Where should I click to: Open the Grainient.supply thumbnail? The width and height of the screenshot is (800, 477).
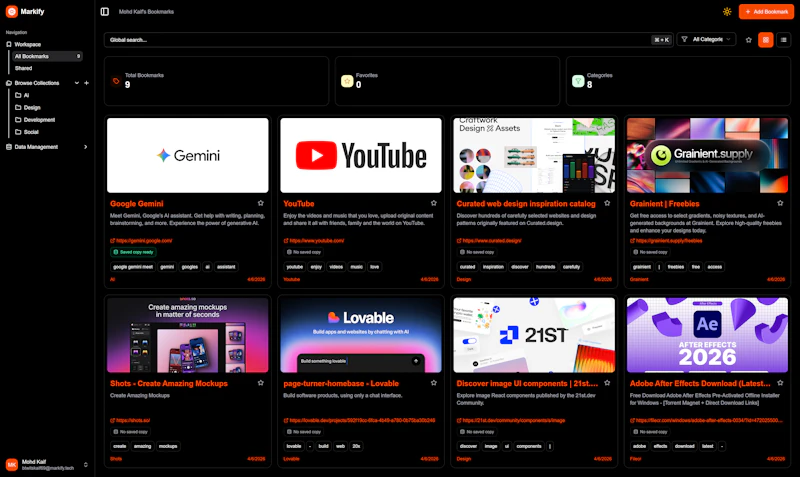707,156
